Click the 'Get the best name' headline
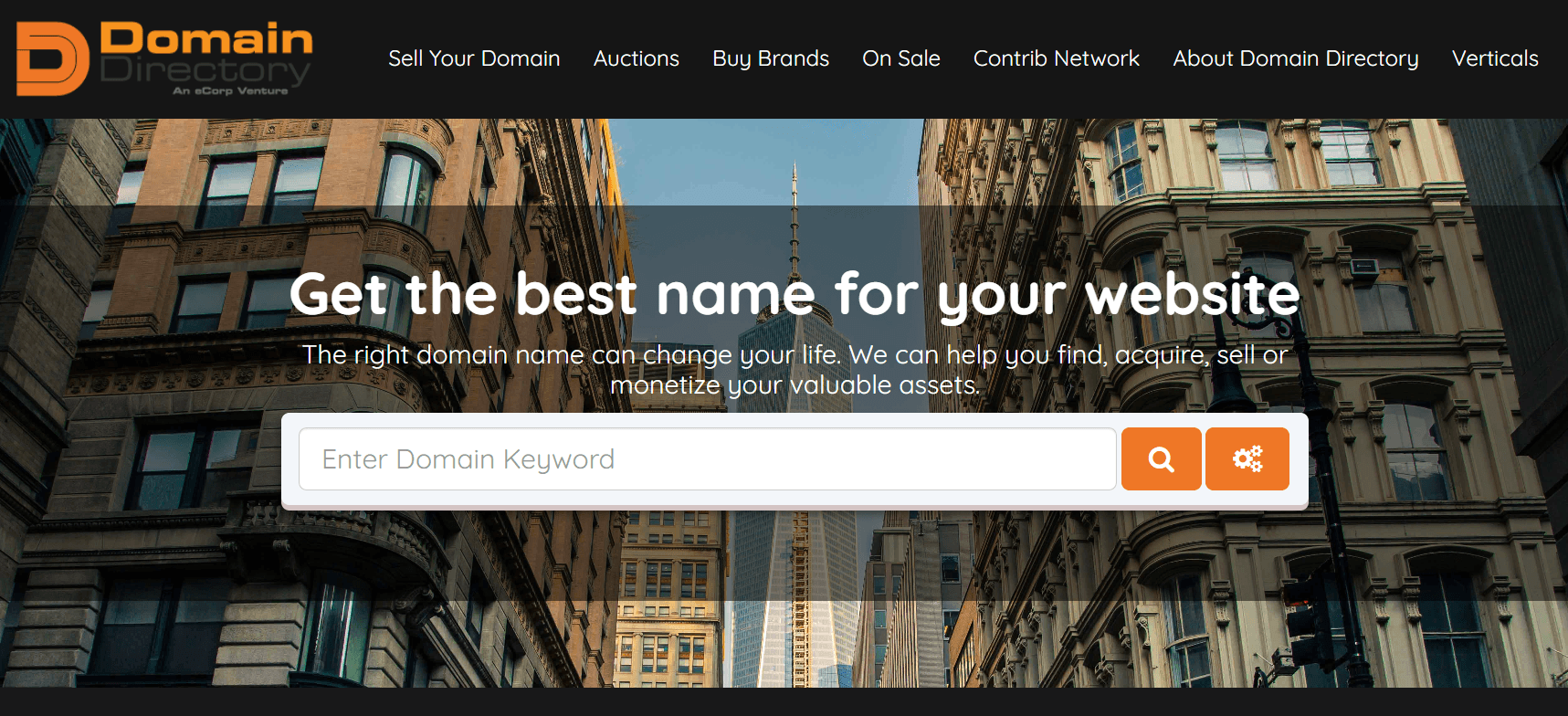 (795, 294)
